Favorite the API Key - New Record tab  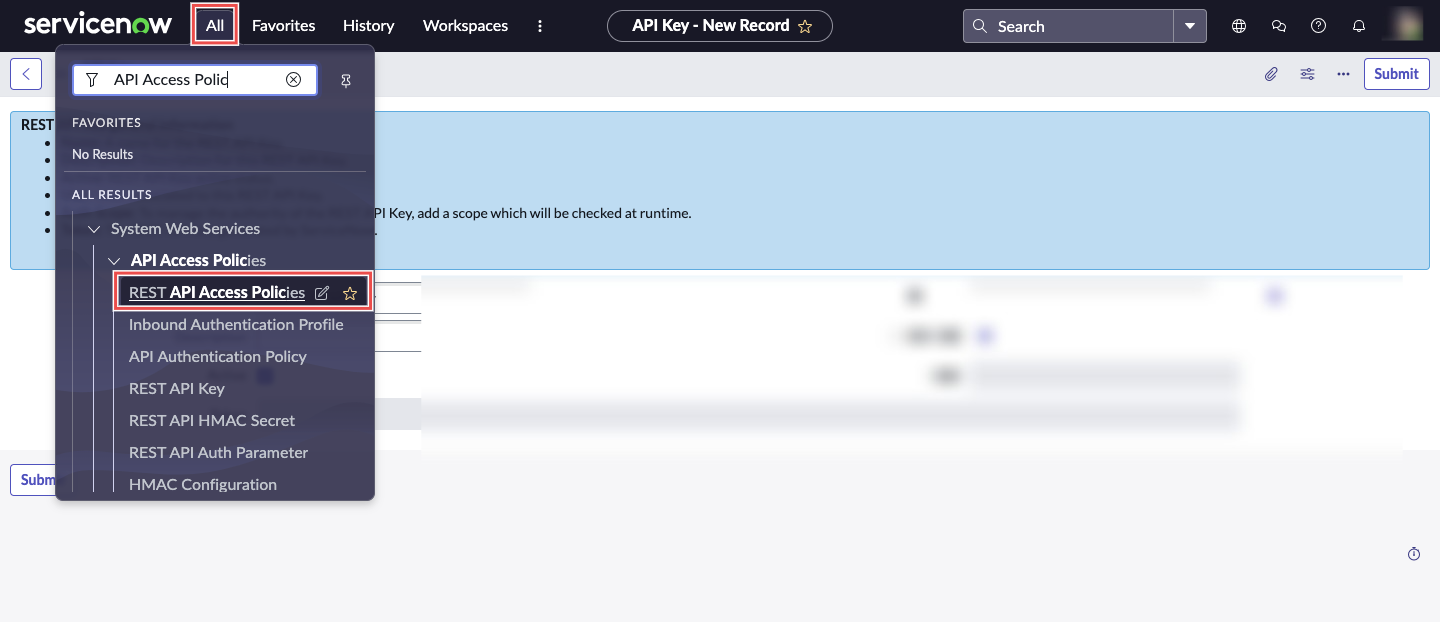tap(804, 26)
